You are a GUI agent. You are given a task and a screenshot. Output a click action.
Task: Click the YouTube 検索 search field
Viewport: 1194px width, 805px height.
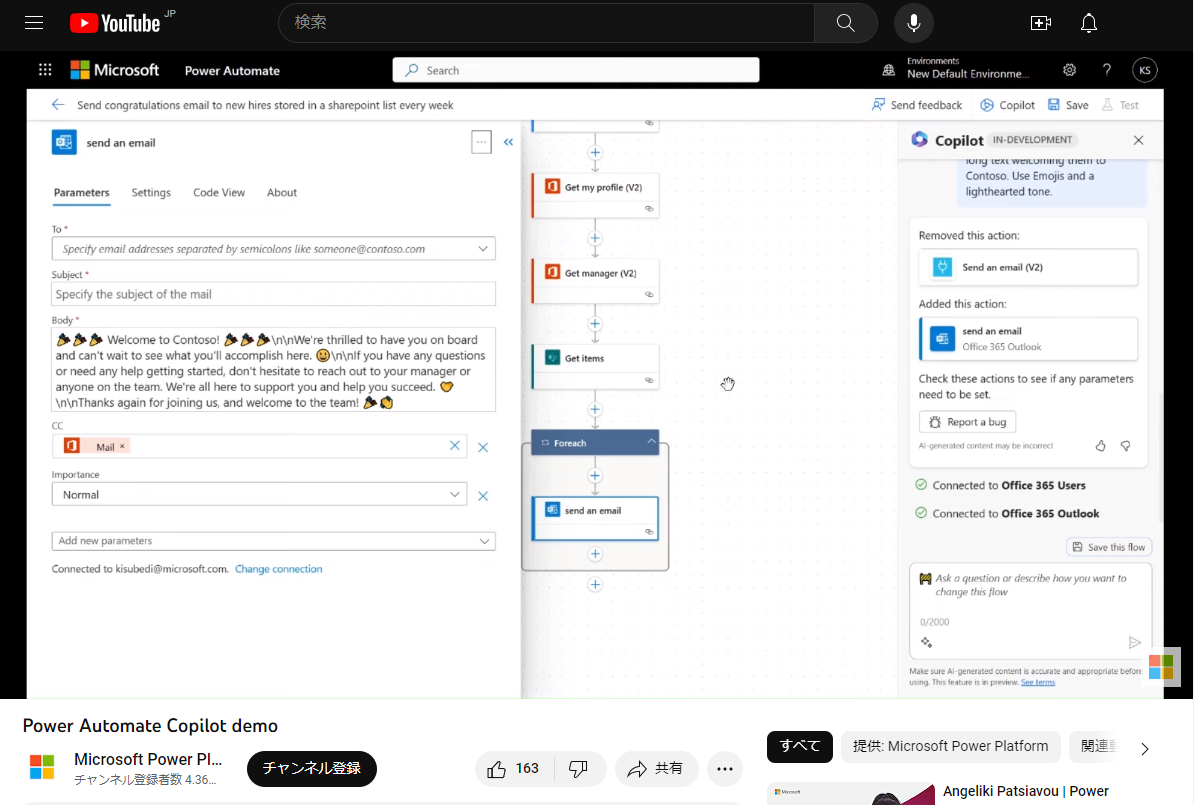click(x=546, y=23)
